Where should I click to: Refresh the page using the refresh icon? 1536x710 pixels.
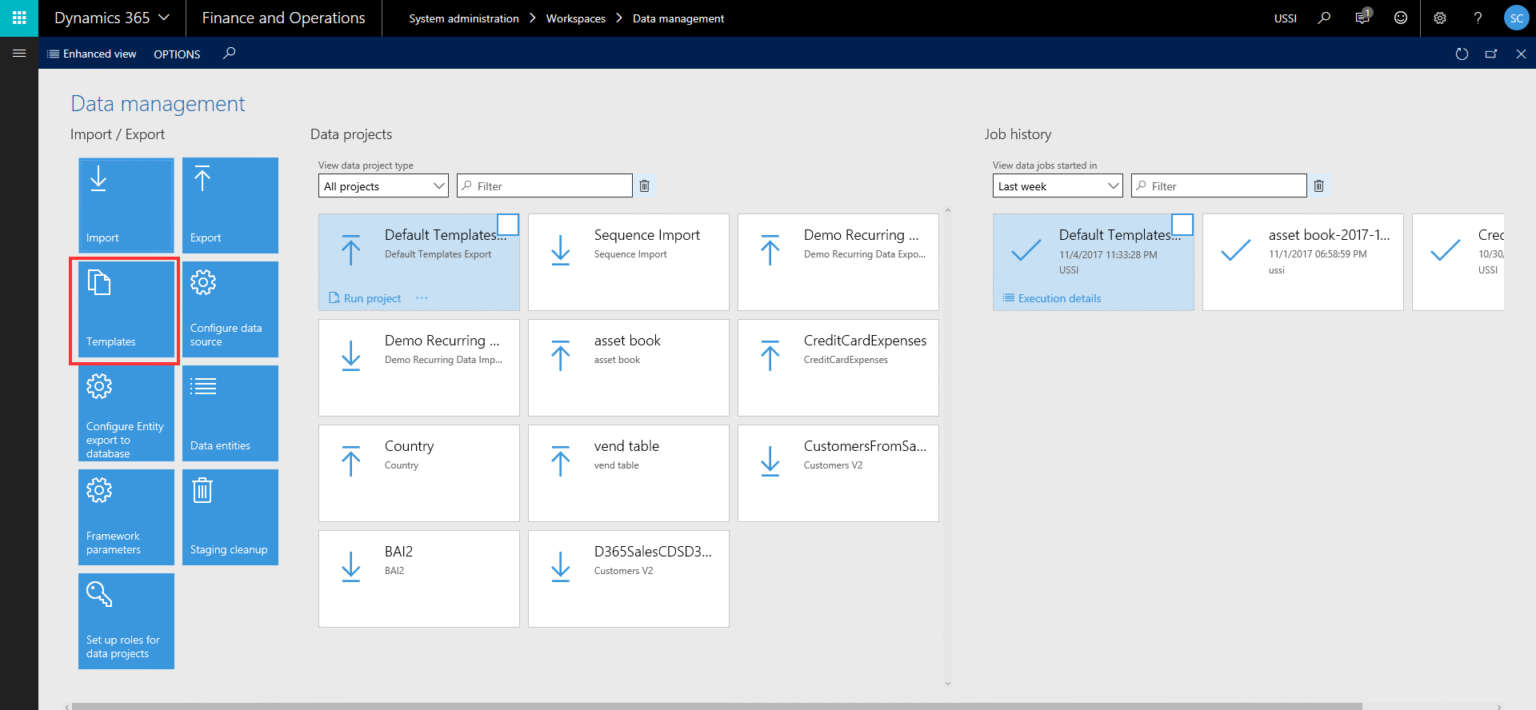pos(1462,54)
